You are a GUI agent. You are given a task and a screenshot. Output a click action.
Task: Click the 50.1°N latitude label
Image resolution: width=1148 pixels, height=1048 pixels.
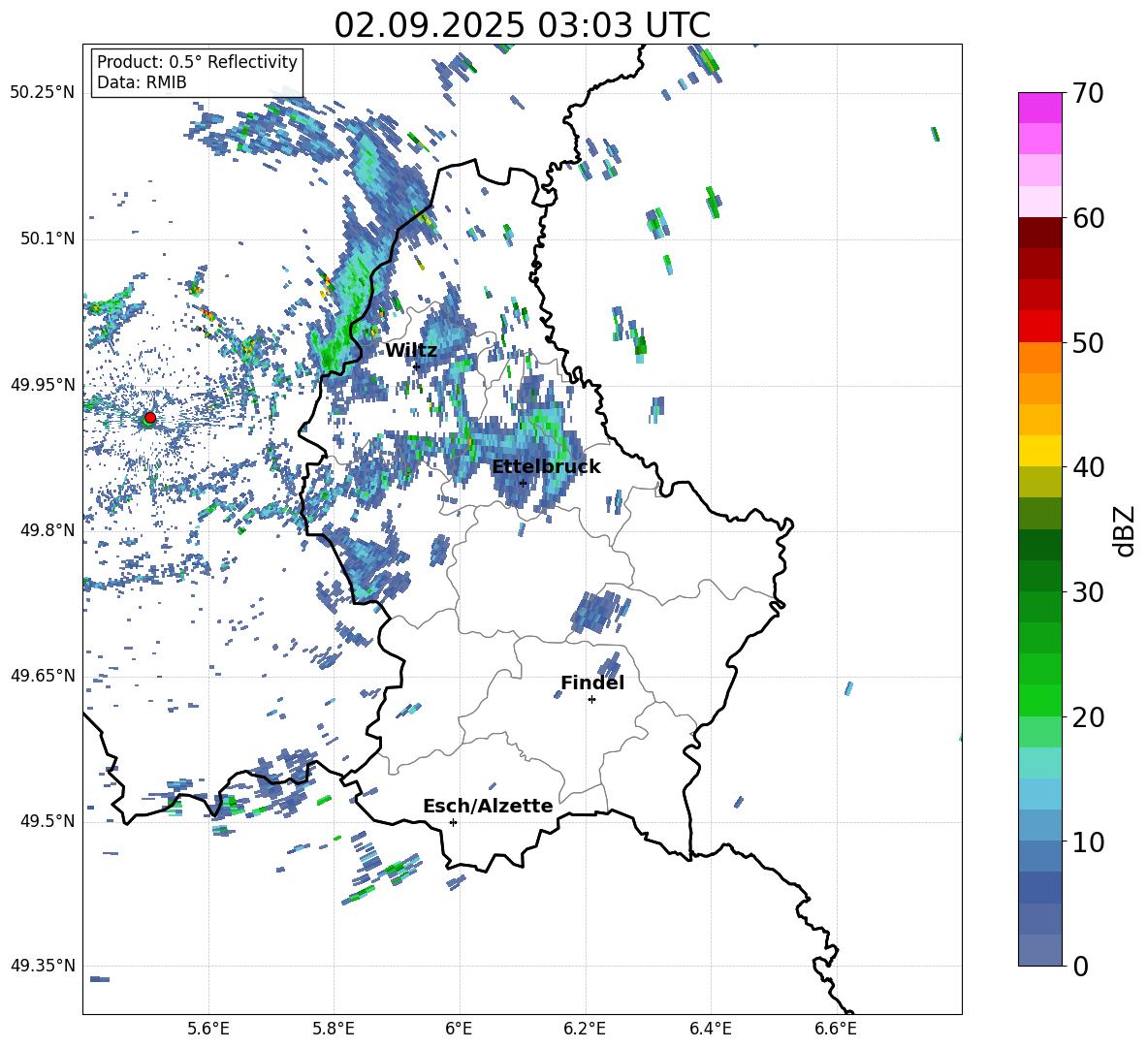pos(48,239)
